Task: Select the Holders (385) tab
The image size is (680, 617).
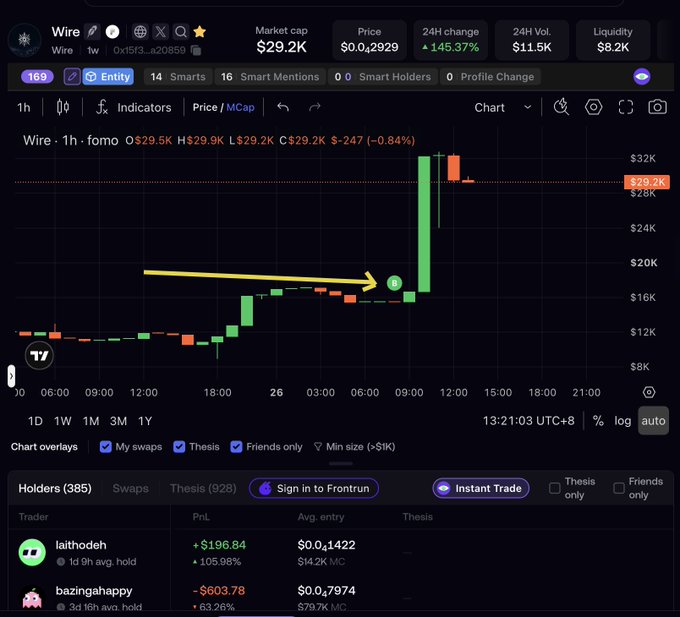Action: (55, 488)
